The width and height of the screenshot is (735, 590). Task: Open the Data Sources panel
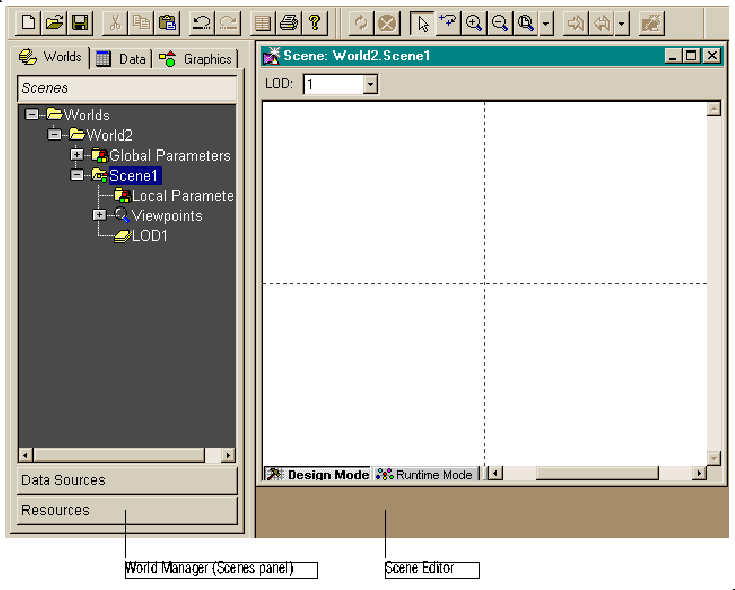[127, 480]
